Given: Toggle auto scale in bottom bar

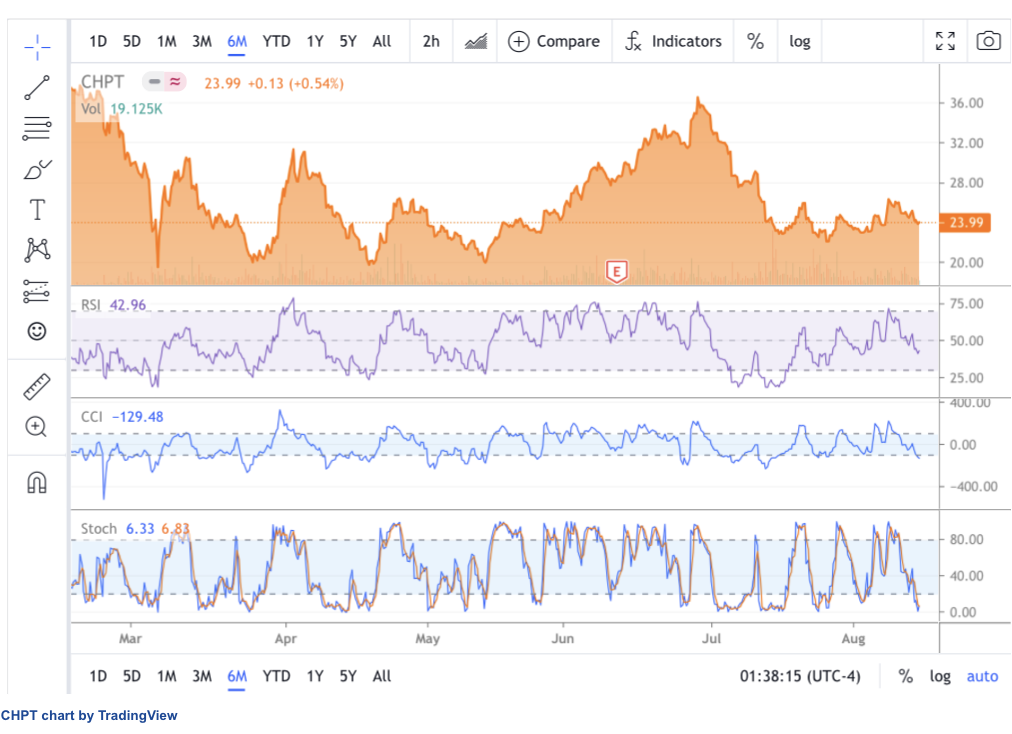Looking at the screenshot, I should click(x=982, y=677).
